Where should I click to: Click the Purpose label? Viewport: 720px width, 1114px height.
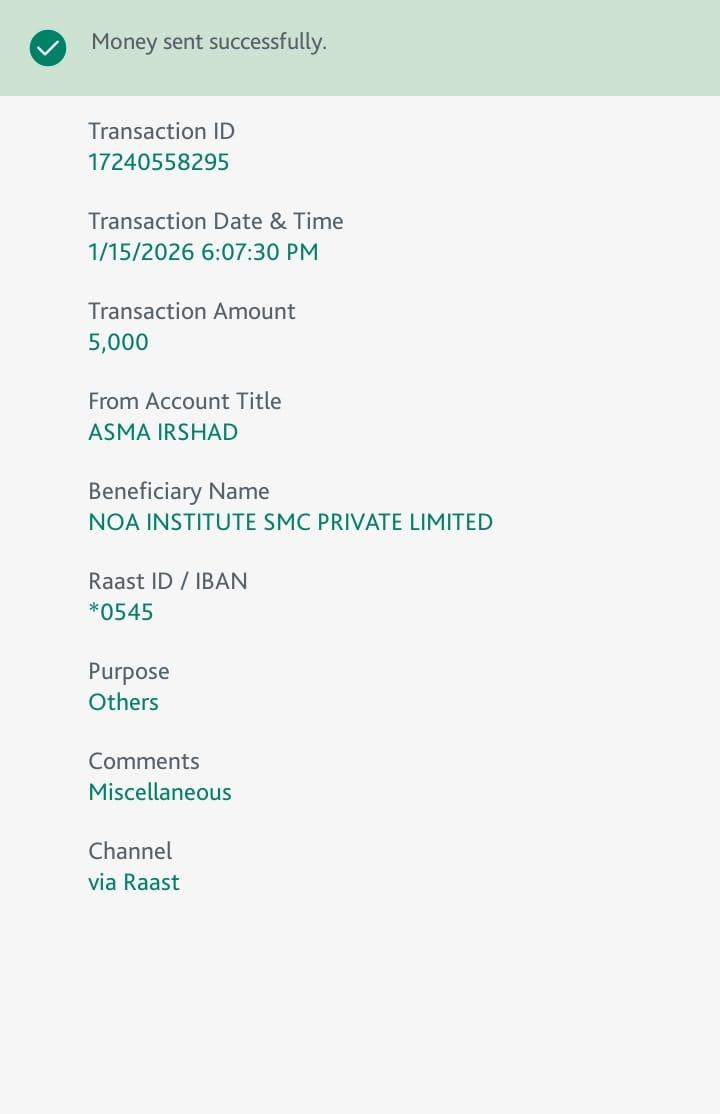point(128,671)
